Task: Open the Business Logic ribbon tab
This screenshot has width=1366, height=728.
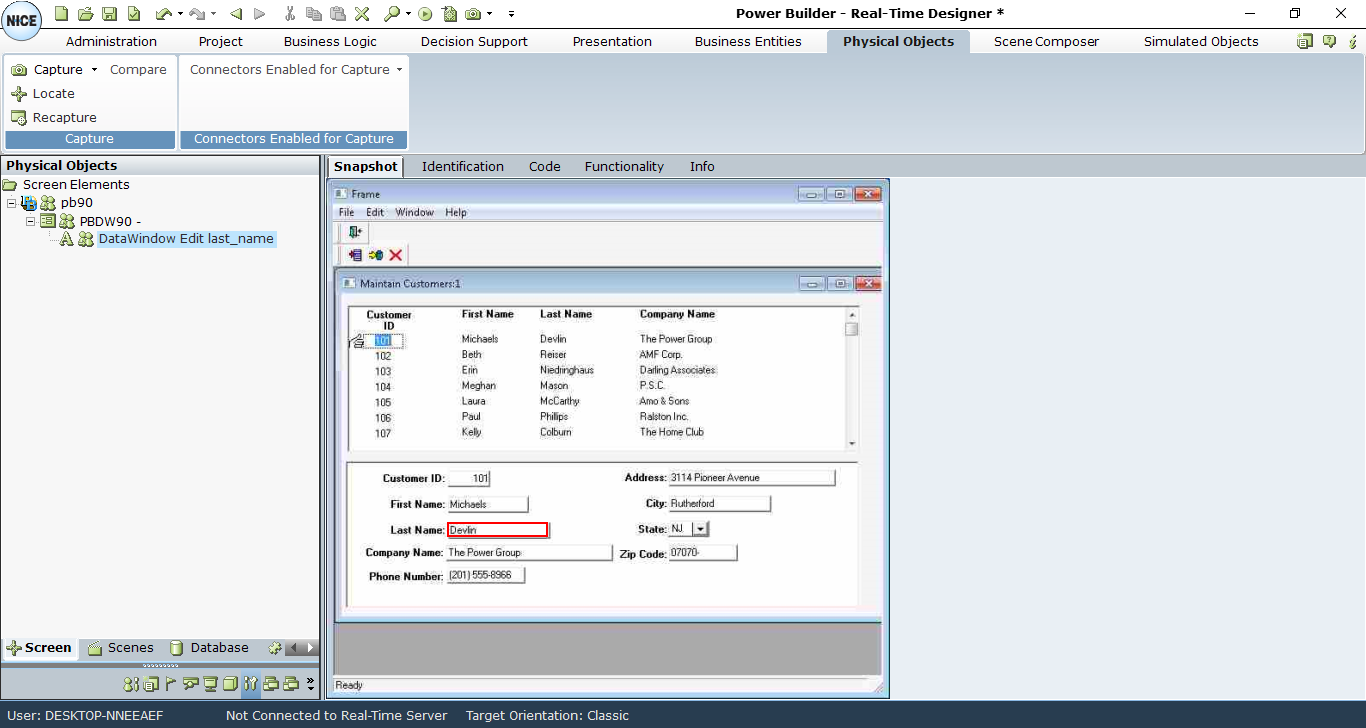Action: point(330,42)
